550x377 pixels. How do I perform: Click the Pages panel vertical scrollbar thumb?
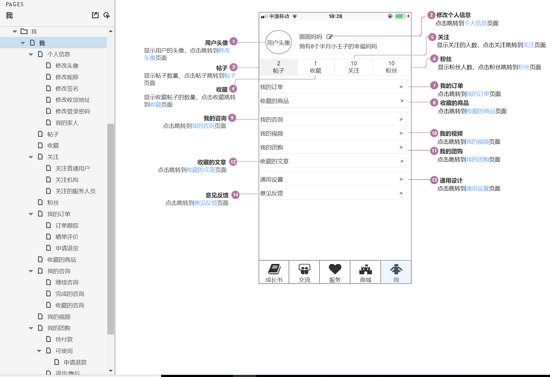pyautogui.click(x=110, y=229)
